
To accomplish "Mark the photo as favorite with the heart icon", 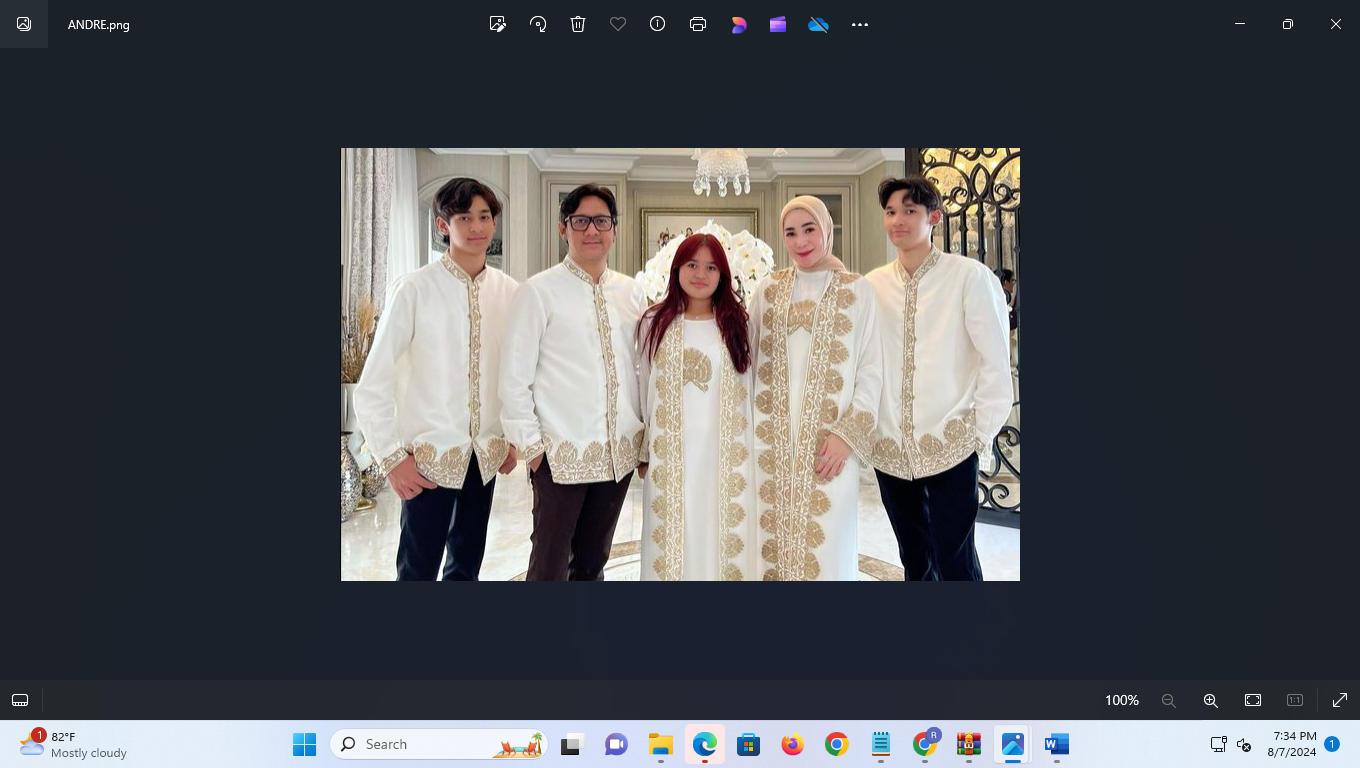I will tap(618, 24).
